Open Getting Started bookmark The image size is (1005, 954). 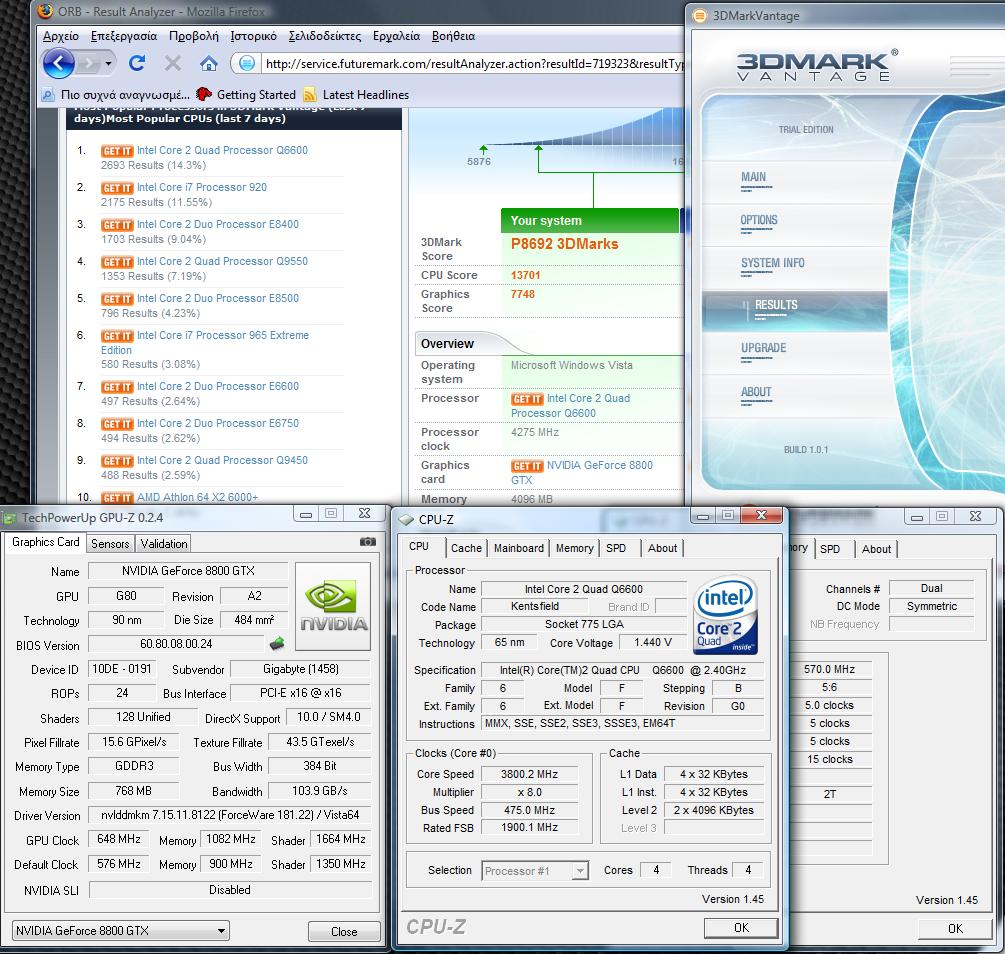pyautogui.click(x=246, y=95)
